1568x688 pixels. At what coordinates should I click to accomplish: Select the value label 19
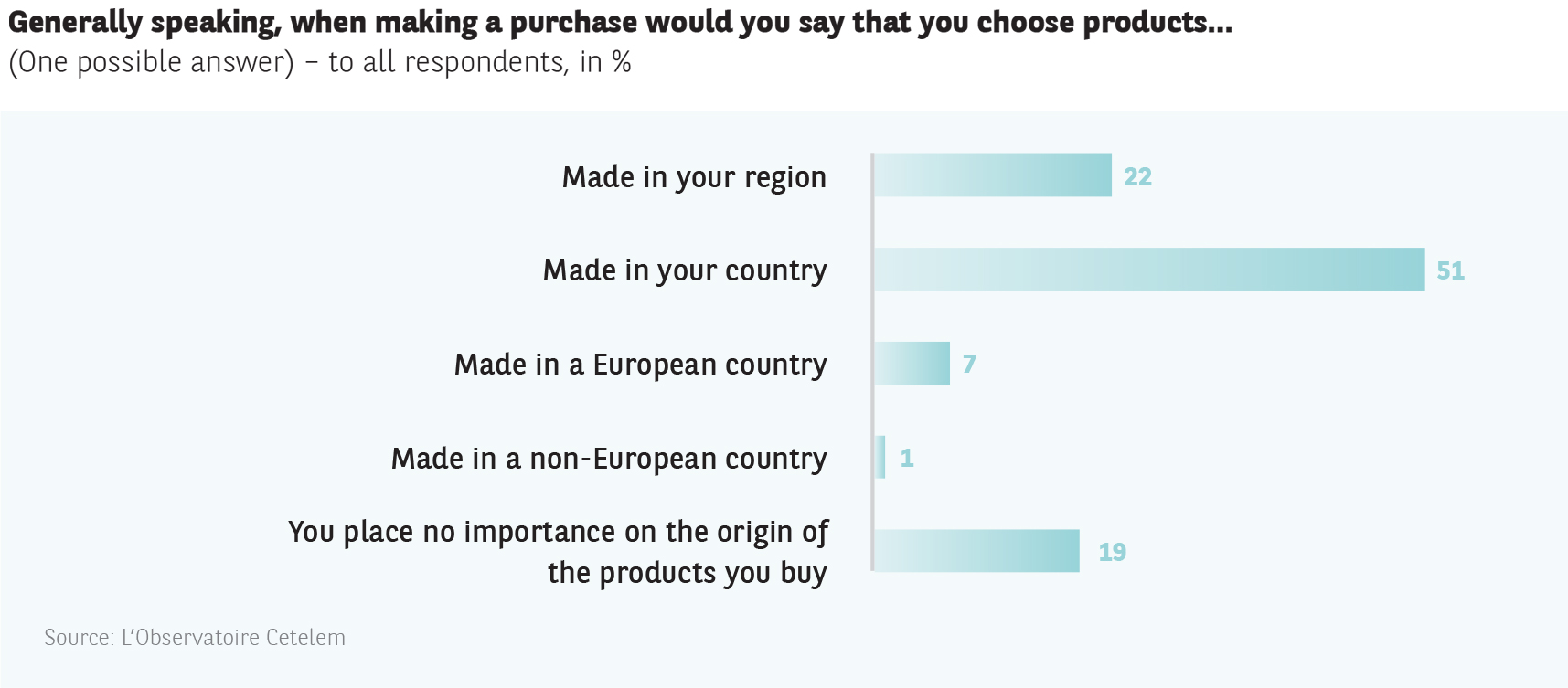pos(1112,552)
